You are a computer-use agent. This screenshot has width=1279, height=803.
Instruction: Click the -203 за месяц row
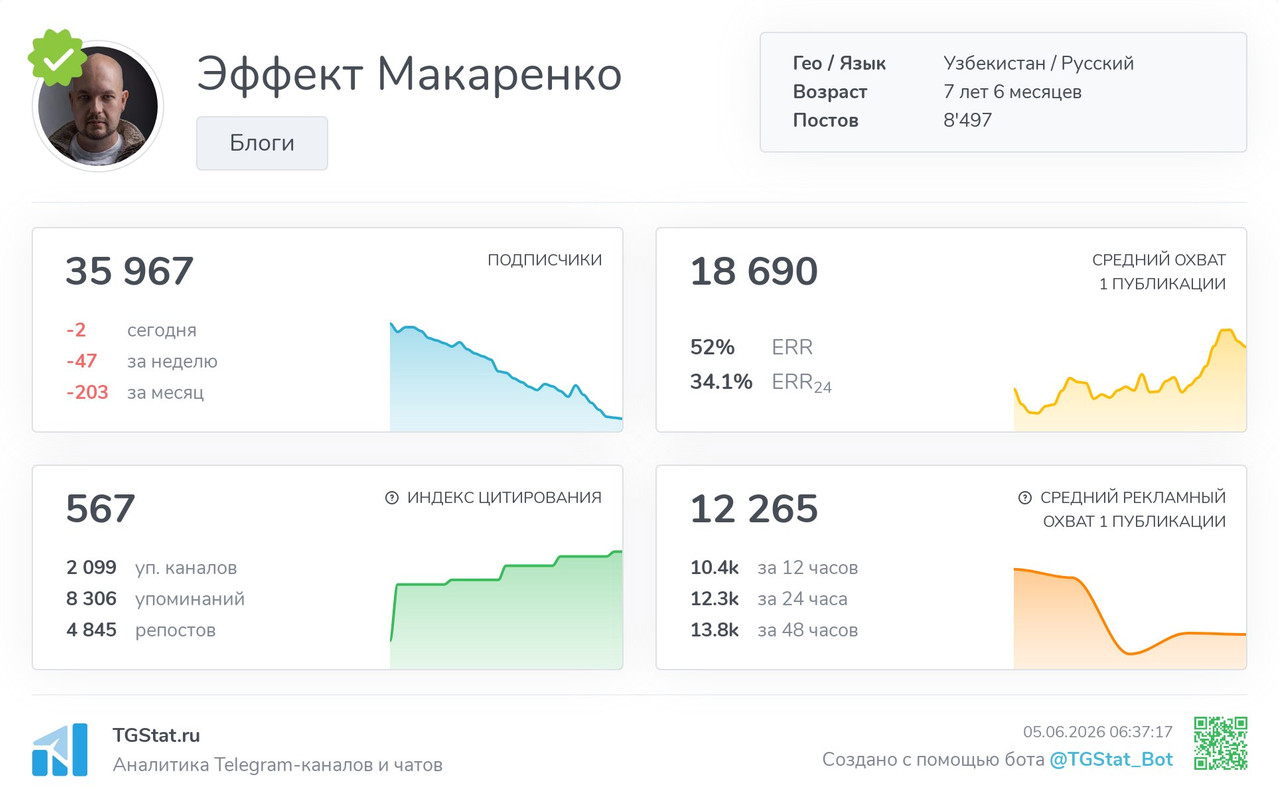click(135, 392)
